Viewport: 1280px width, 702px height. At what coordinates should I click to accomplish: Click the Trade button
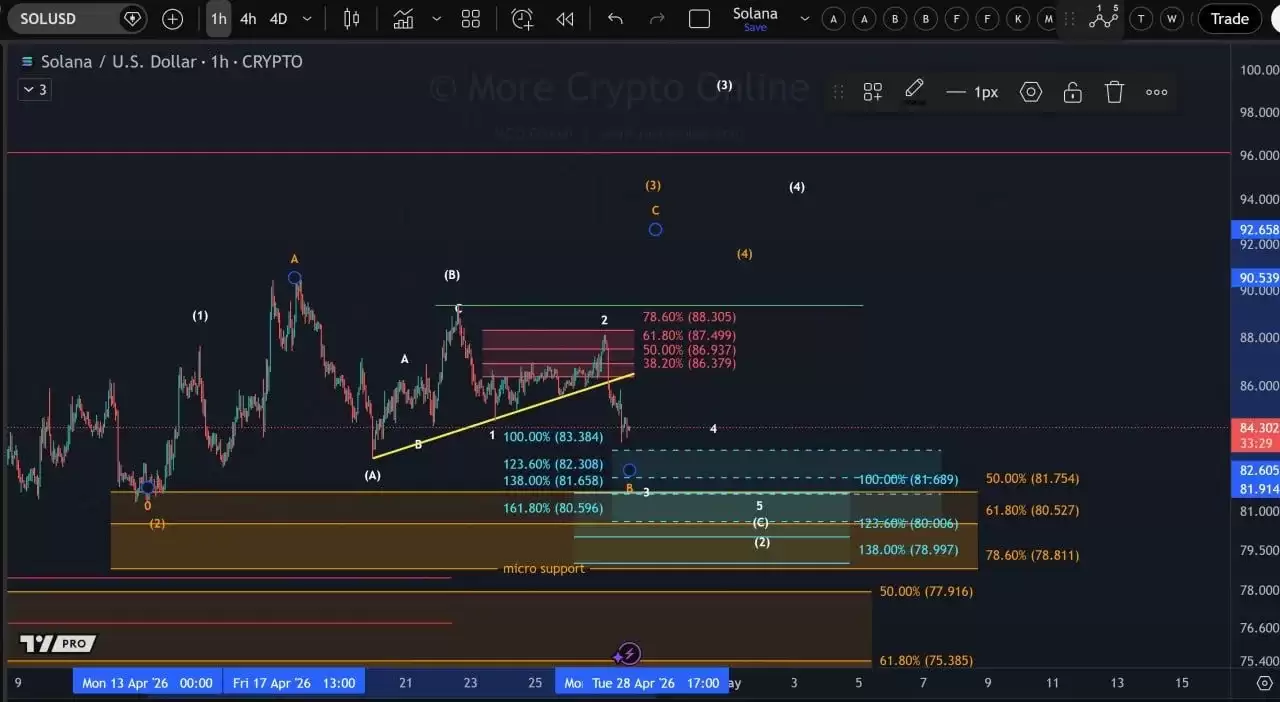click(x=1229, y=19)
